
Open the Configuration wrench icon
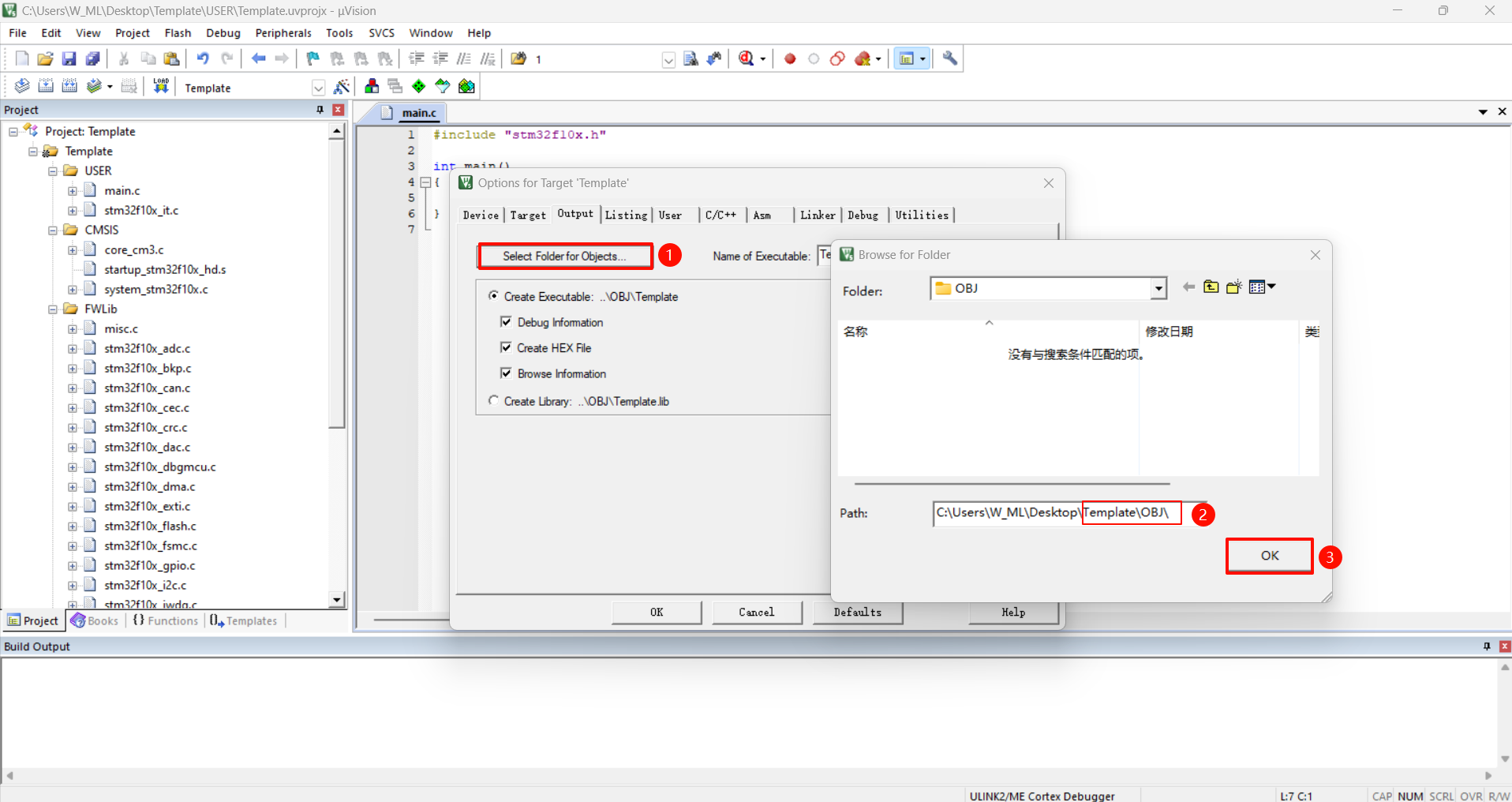[950, 58]
